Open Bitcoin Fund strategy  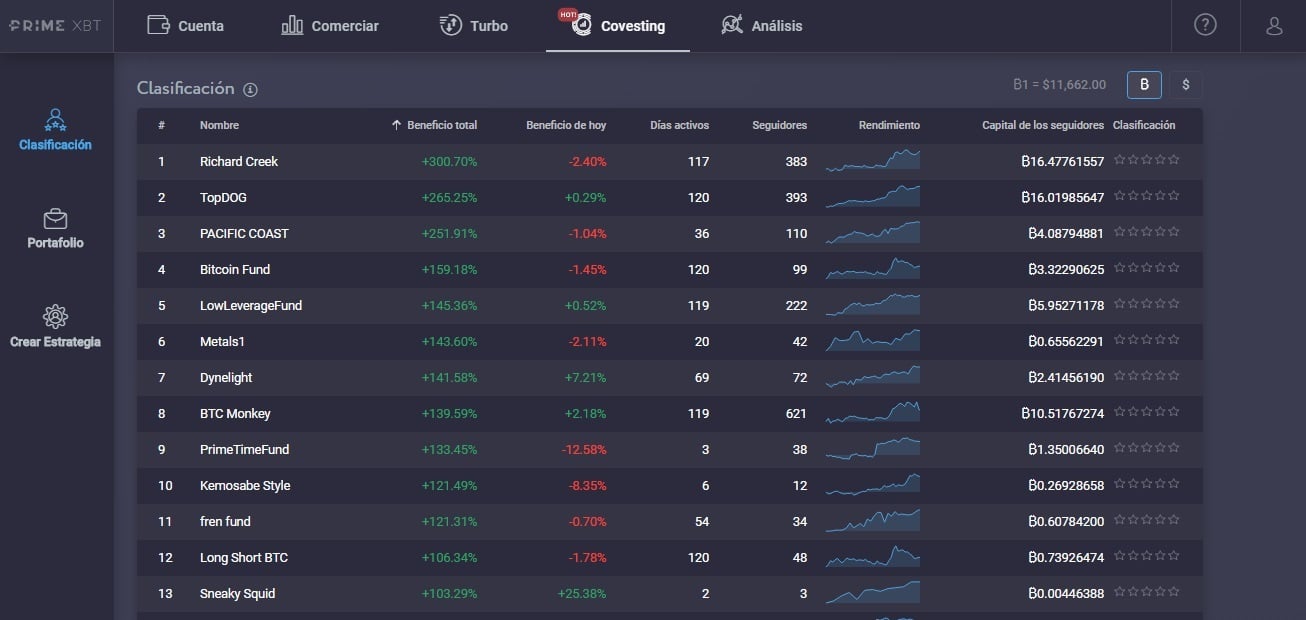(670, 269)
